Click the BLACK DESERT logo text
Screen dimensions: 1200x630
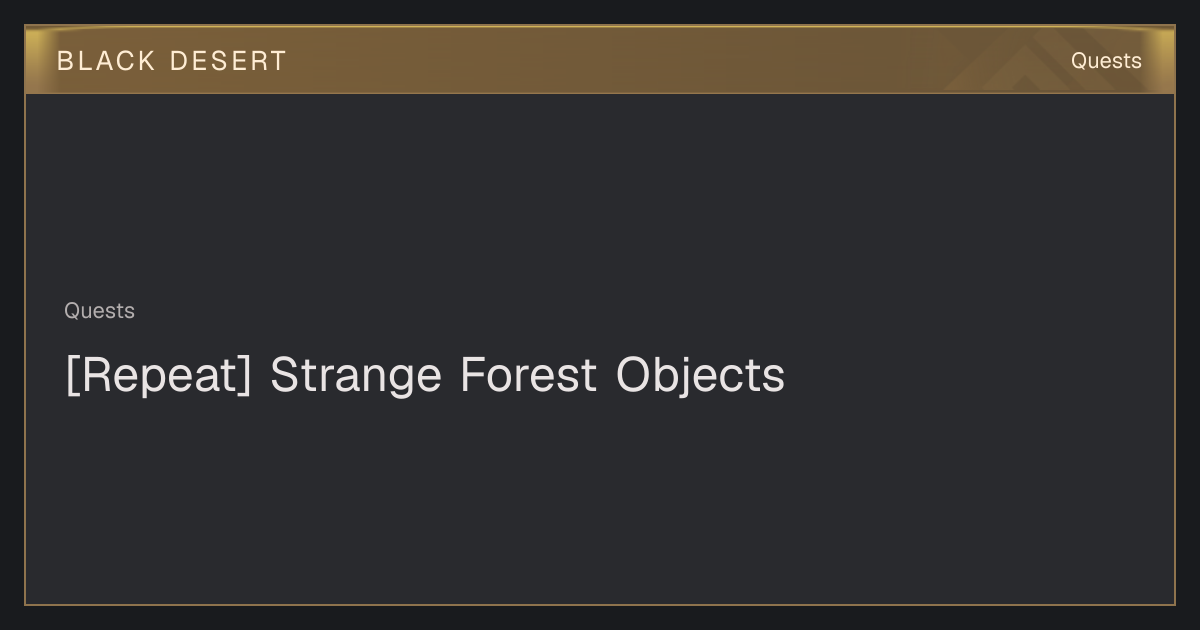[x=171, y=61]
